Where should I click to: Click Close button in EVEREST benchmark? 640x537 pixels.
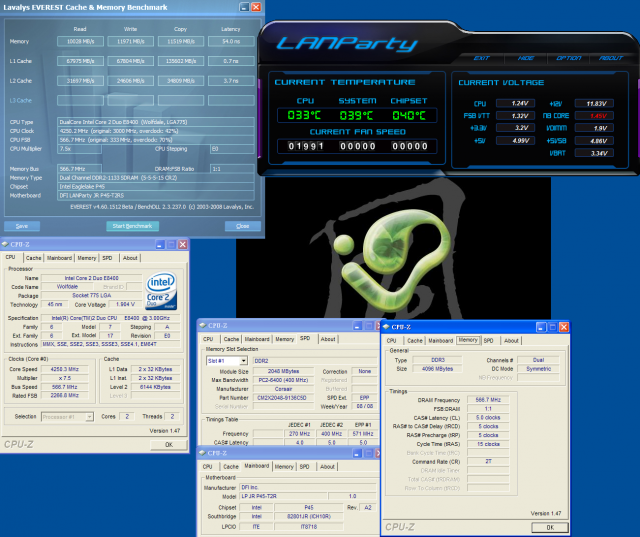pos(242,226)
